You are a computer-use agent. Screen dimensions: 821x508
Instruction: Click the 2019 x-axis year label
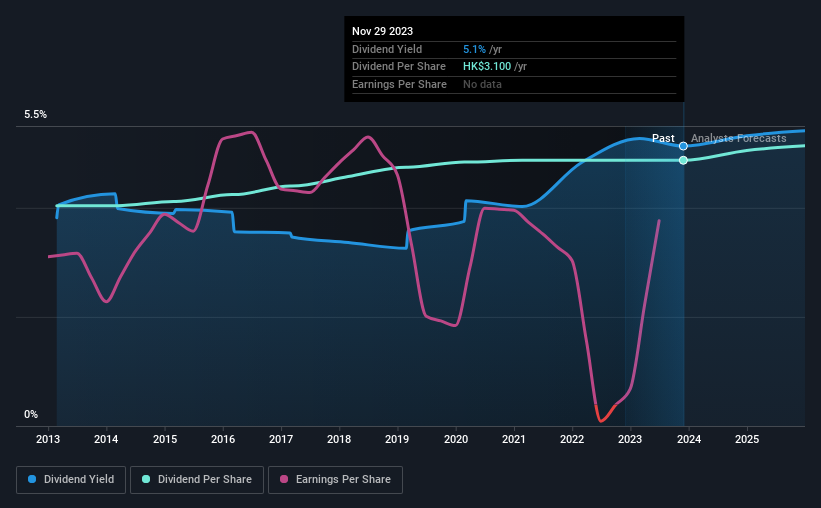(x=397, y=439)
